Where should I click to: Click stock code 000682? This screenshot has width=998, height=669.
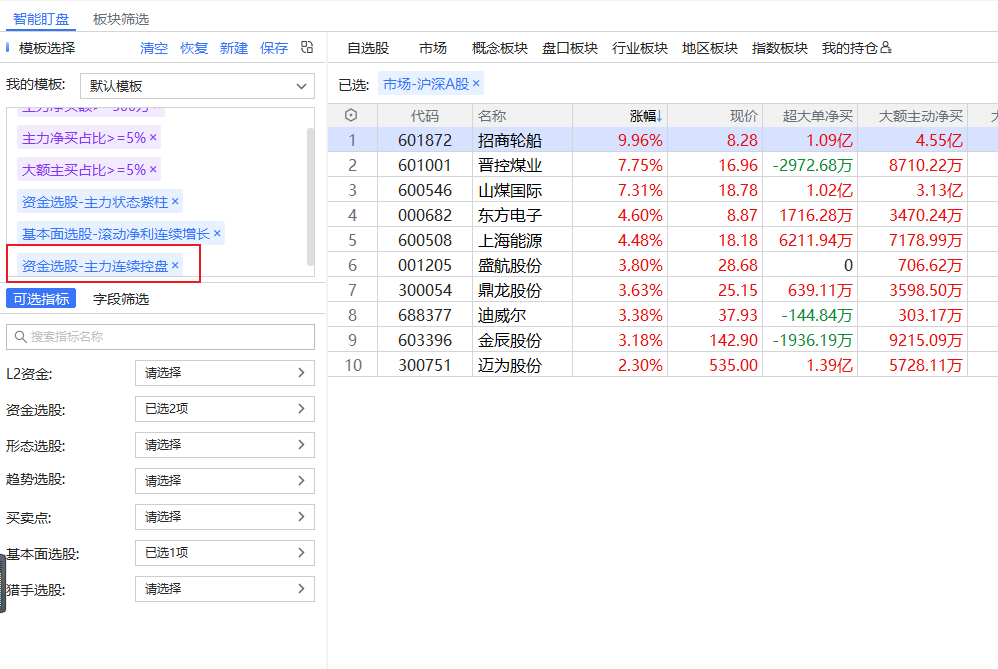pyautogui.click(x=425, y=215)
